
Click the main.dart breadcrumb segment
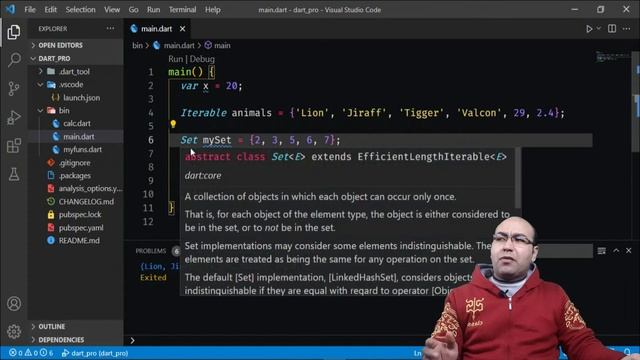[x=179, y=45]
